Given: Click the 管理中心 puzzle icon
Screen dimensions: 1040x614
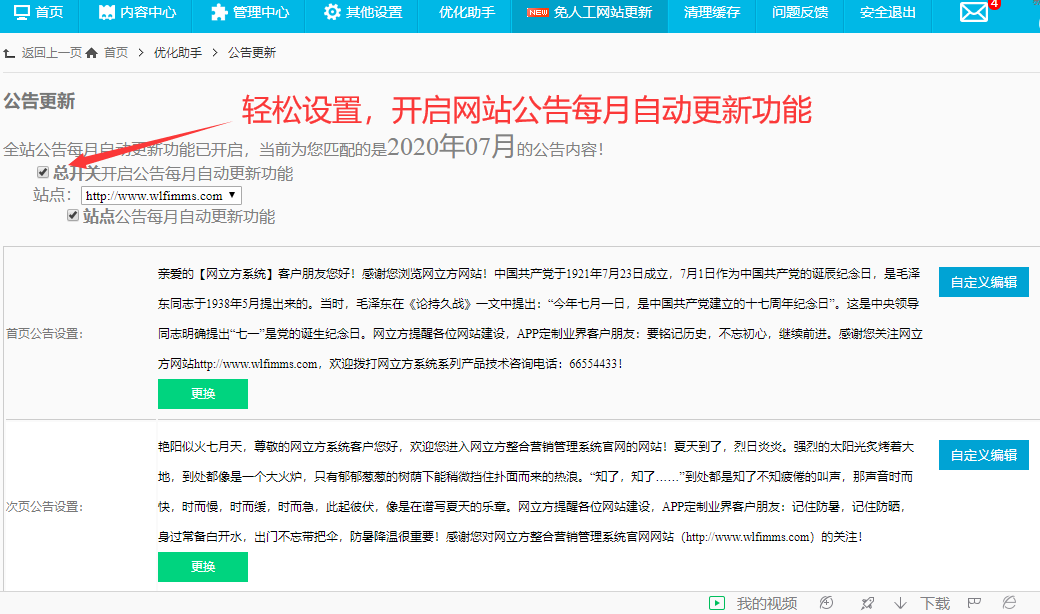Looking at the screenshot, I should pos(219,12).
